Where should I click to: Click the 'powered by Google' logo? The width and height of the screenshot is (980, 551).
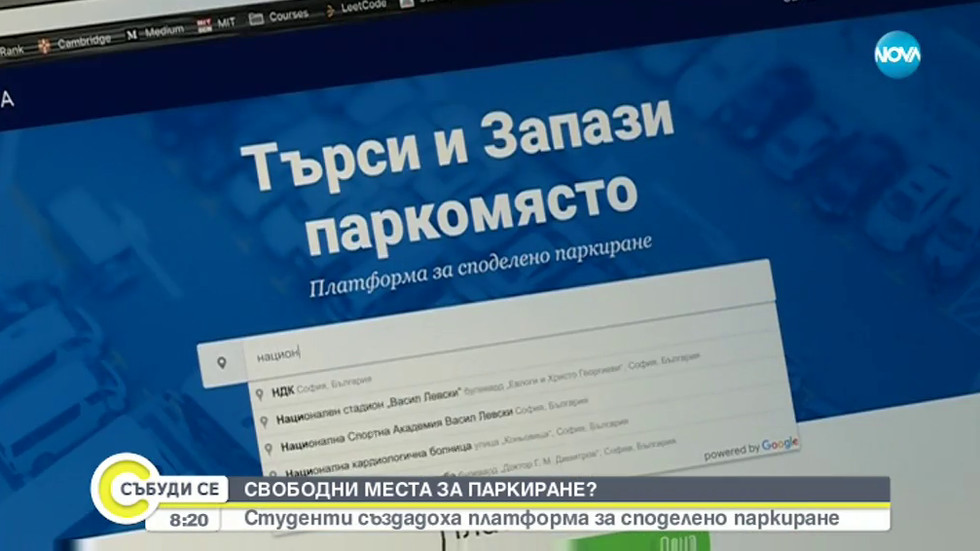(x=751, y=447)
